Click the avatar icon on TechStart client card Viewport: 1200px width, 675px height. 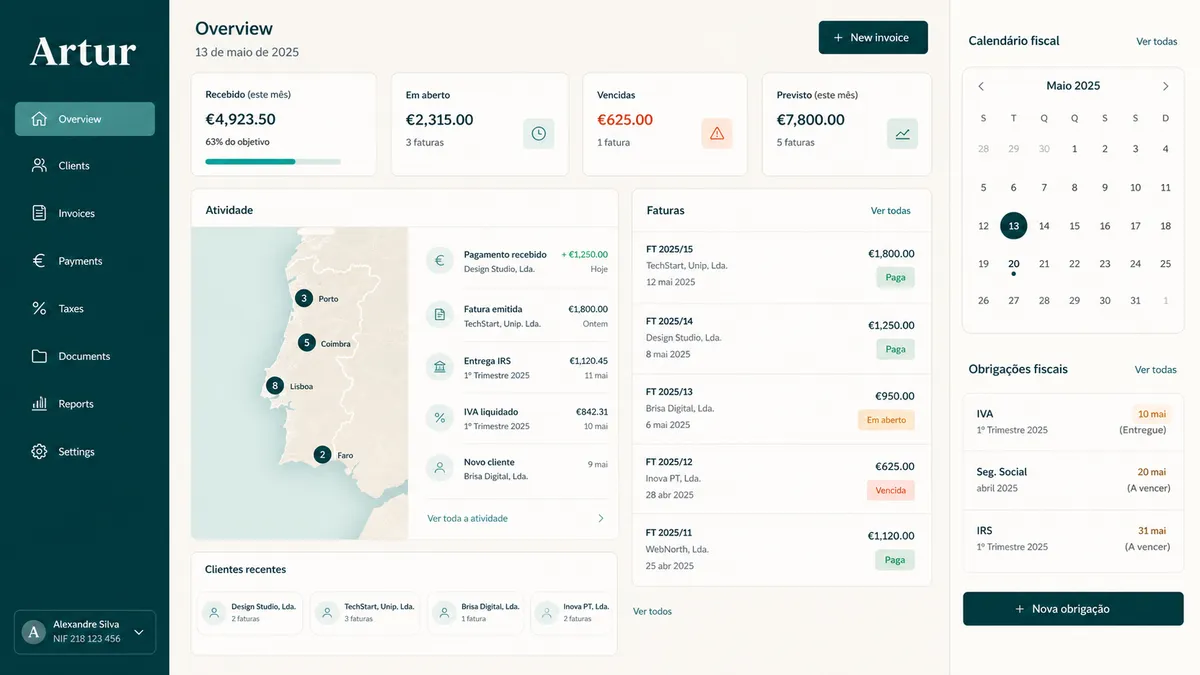click(326, 612)
